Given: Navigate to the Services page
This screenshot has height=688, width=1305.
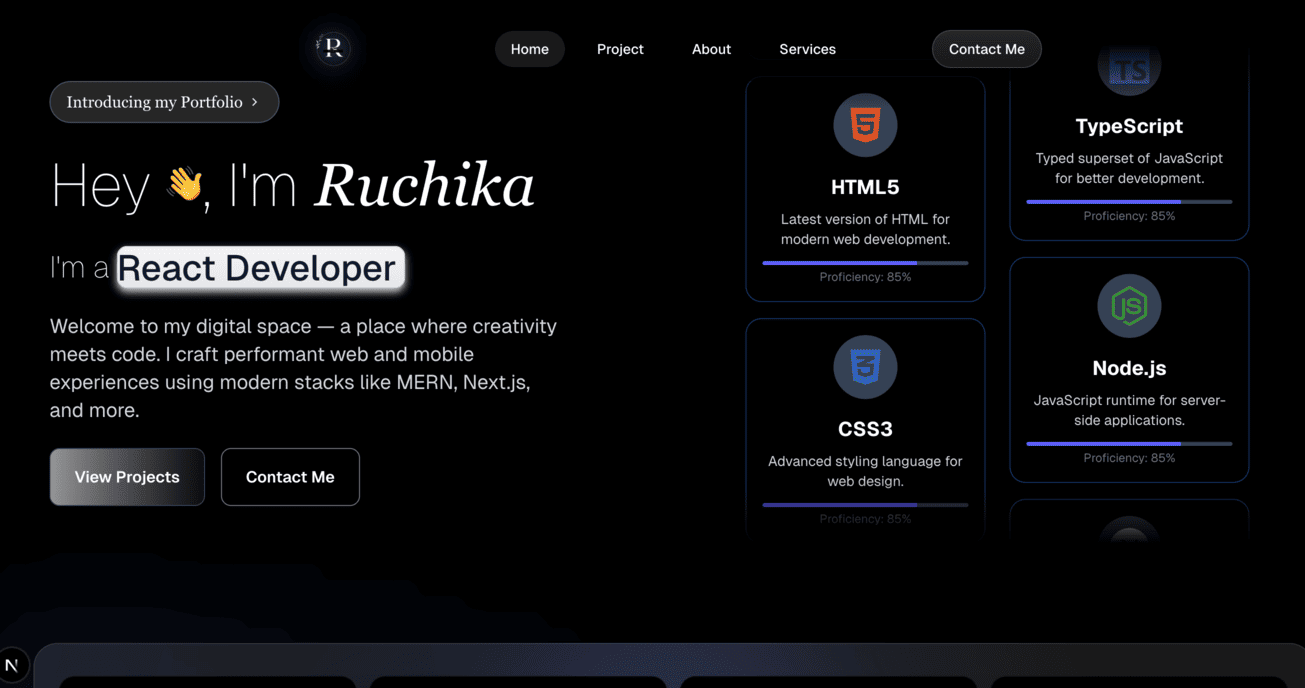Looking at the screenshot, I should tap(807, 48).
